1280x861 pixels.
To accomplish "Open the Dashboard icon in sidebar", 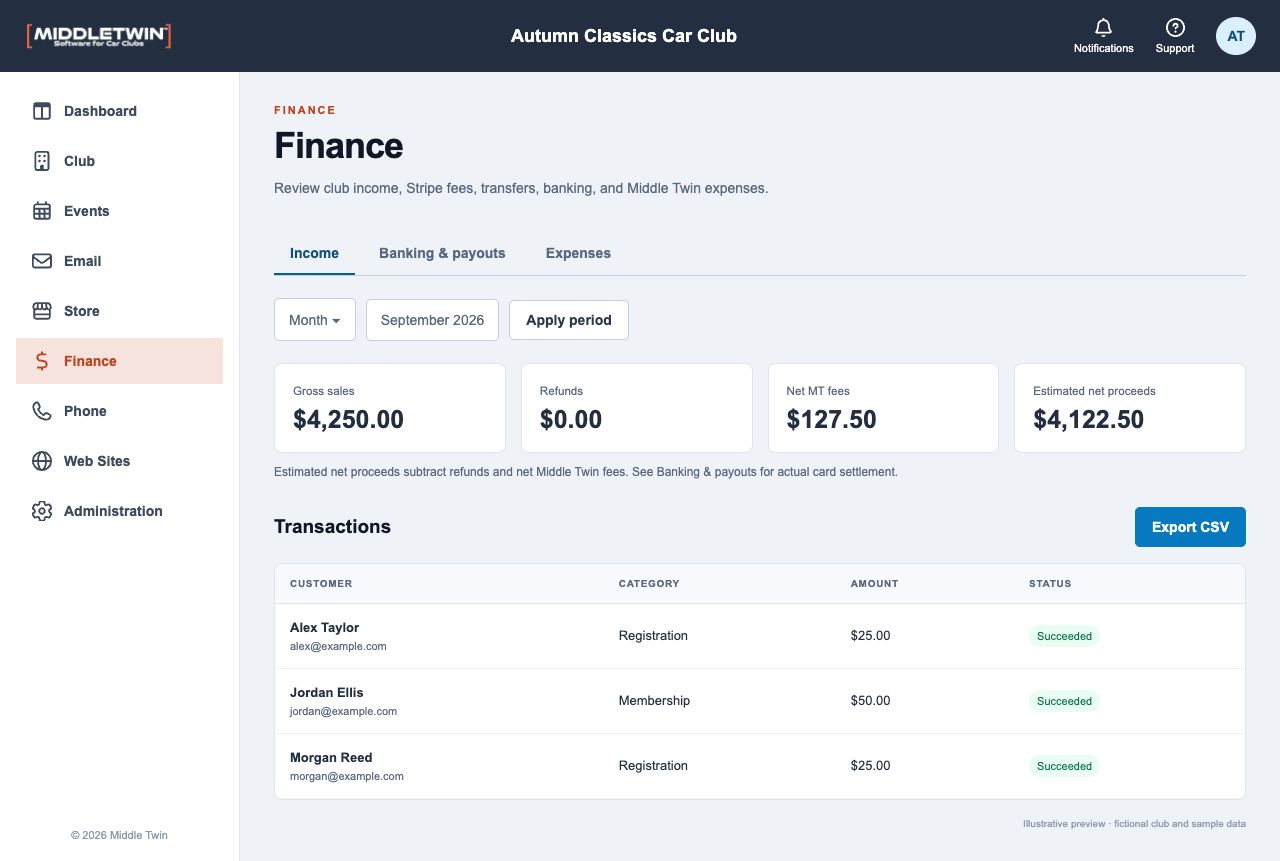I will 42,111.
